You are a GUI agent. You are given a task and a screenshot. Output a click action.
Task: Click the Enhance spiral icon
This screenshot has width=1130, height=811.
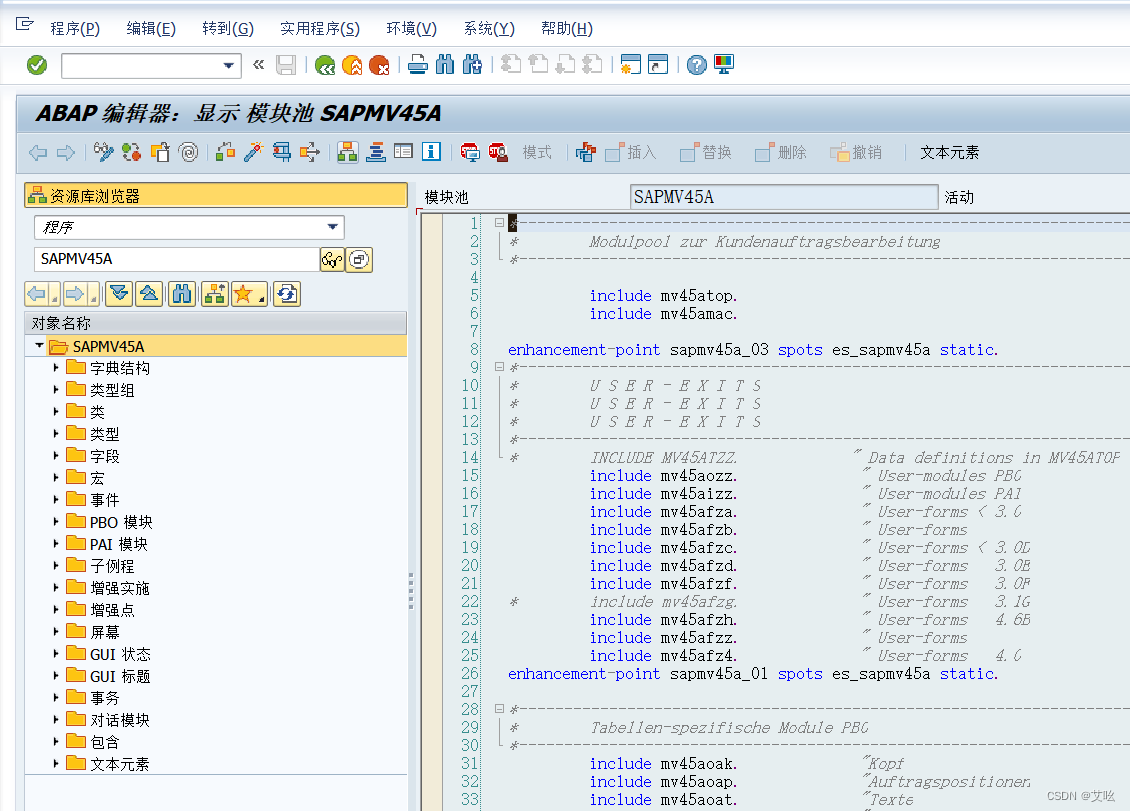coord(188,152)
